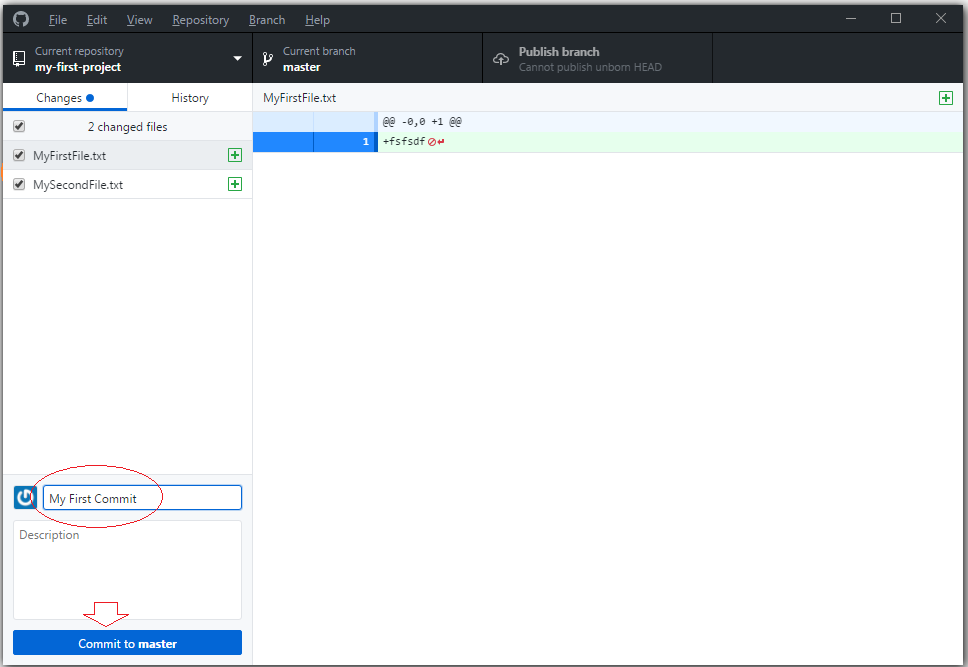Uncheck the MyFirstFile.txt checkbox
This screenshot has width=968, height=667.
(19, 155)
